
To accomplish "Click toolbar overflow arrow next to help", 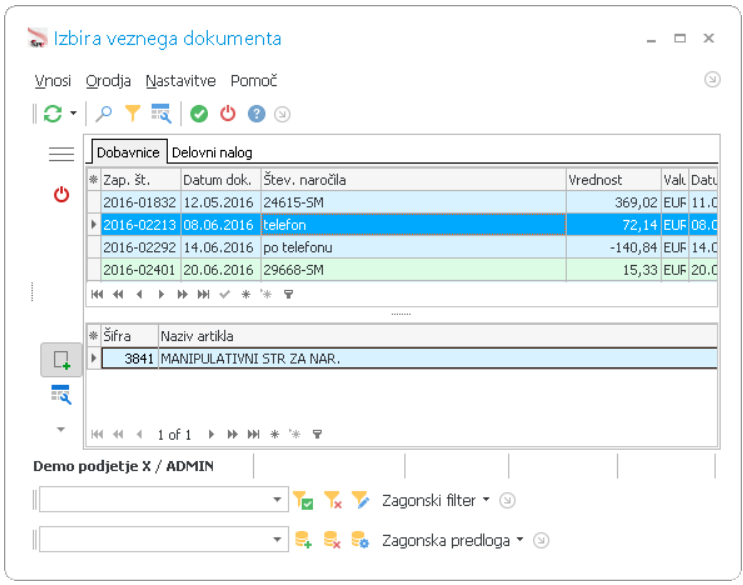I will pos(282,114).
